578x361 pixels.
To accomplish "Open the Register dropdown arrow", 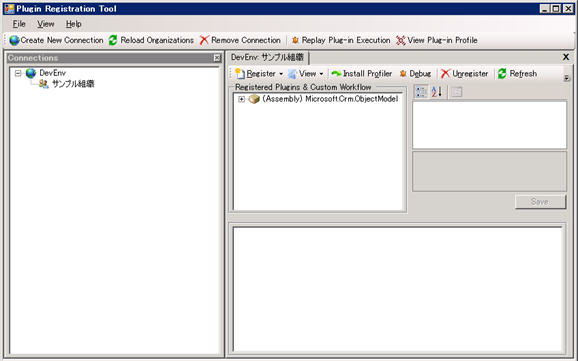I will pos(281,74).
